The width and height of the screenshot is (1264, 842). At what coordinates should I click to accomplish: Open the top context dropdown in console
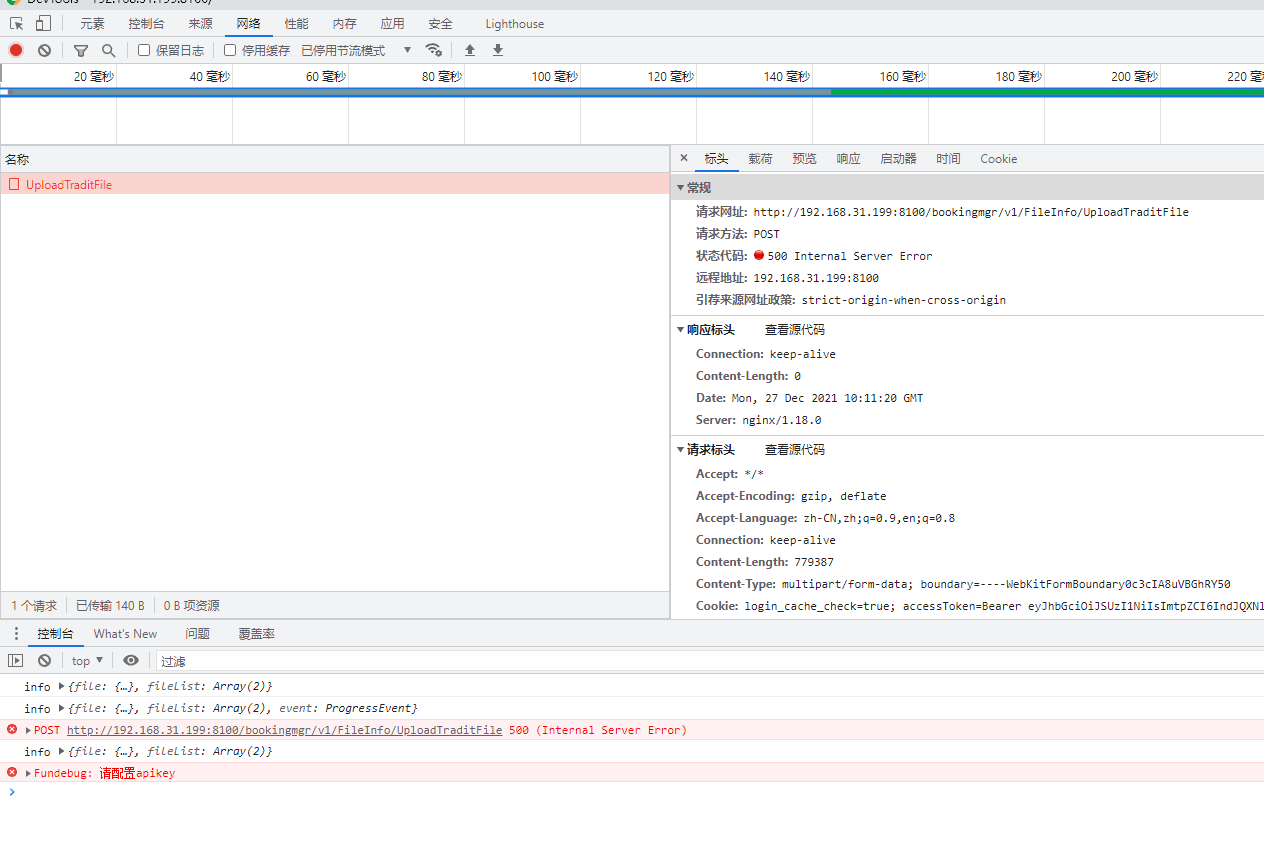(x=87, y=660)
